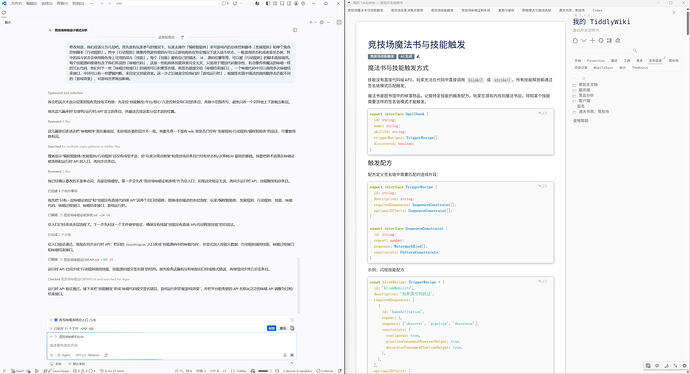
Task: Toggle the Copilot chat icon in title bar
Action: pyautogui.click(x=235, y=4)
